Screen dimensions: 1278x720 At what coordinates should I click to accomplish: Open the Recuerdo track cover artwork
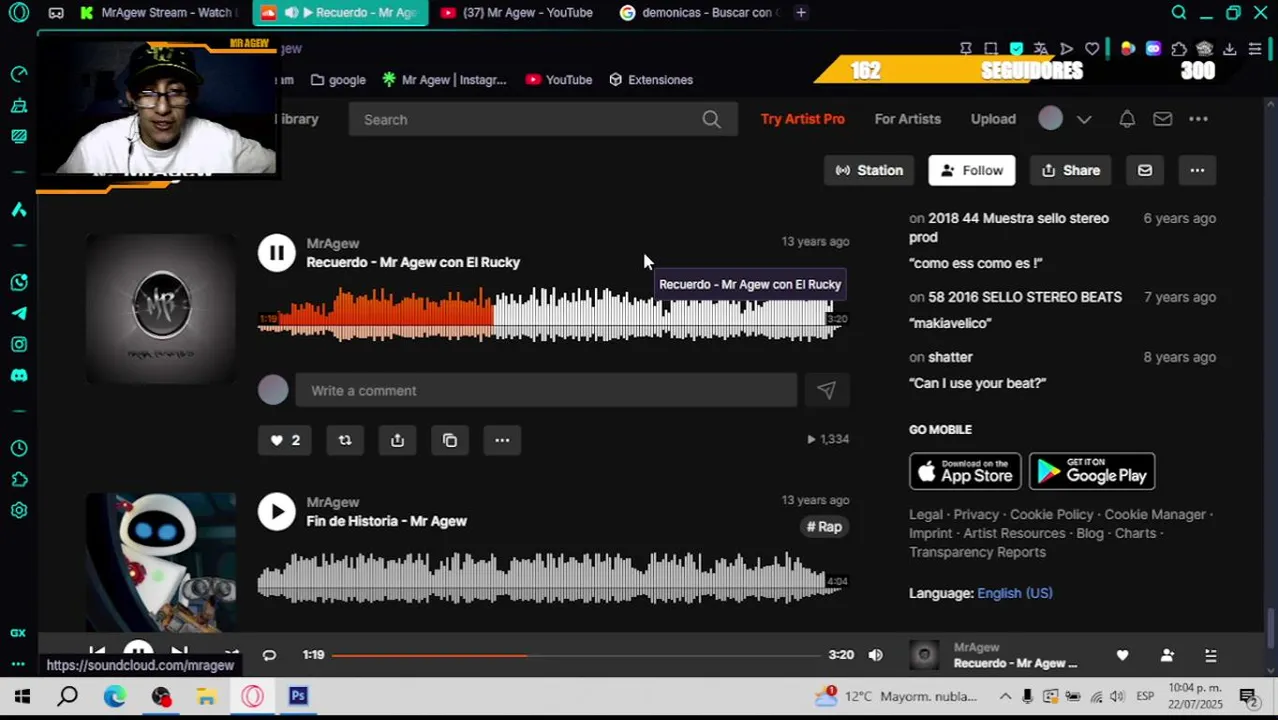click(161, 309)
